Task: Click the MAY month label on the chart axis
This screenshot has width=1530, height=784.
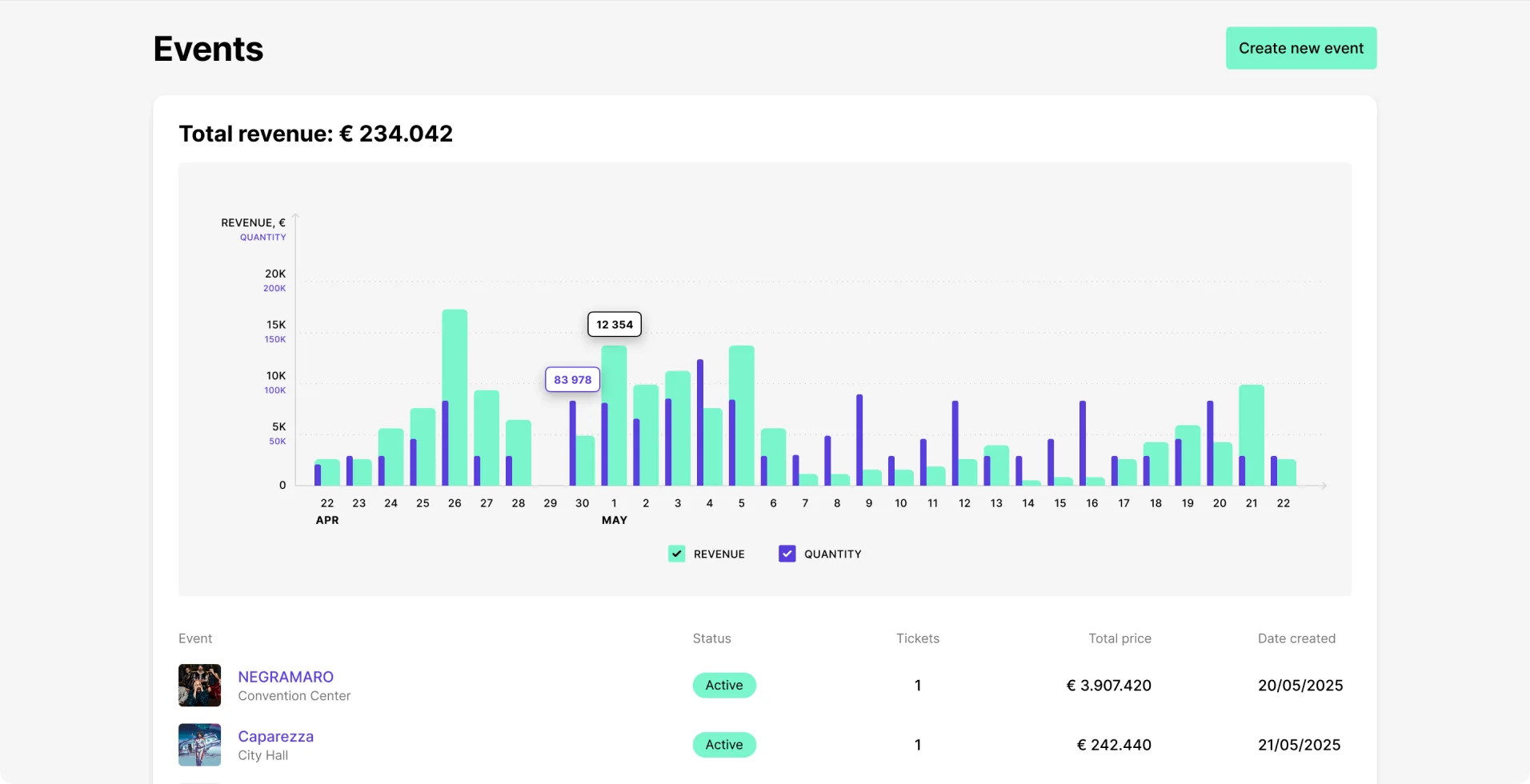Action: pyautogui.click(x=615, y=520)
